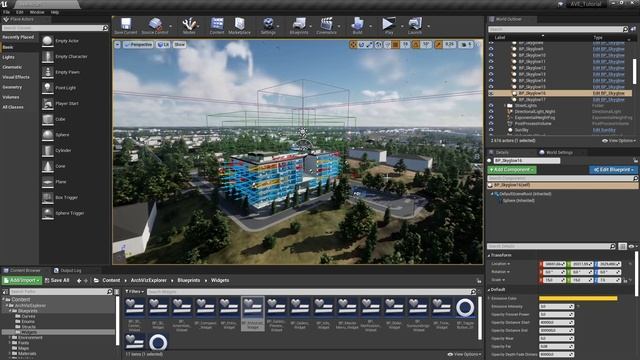Pick the Cone shape icon
Screen dimensions: 640x360
point(47,166)
